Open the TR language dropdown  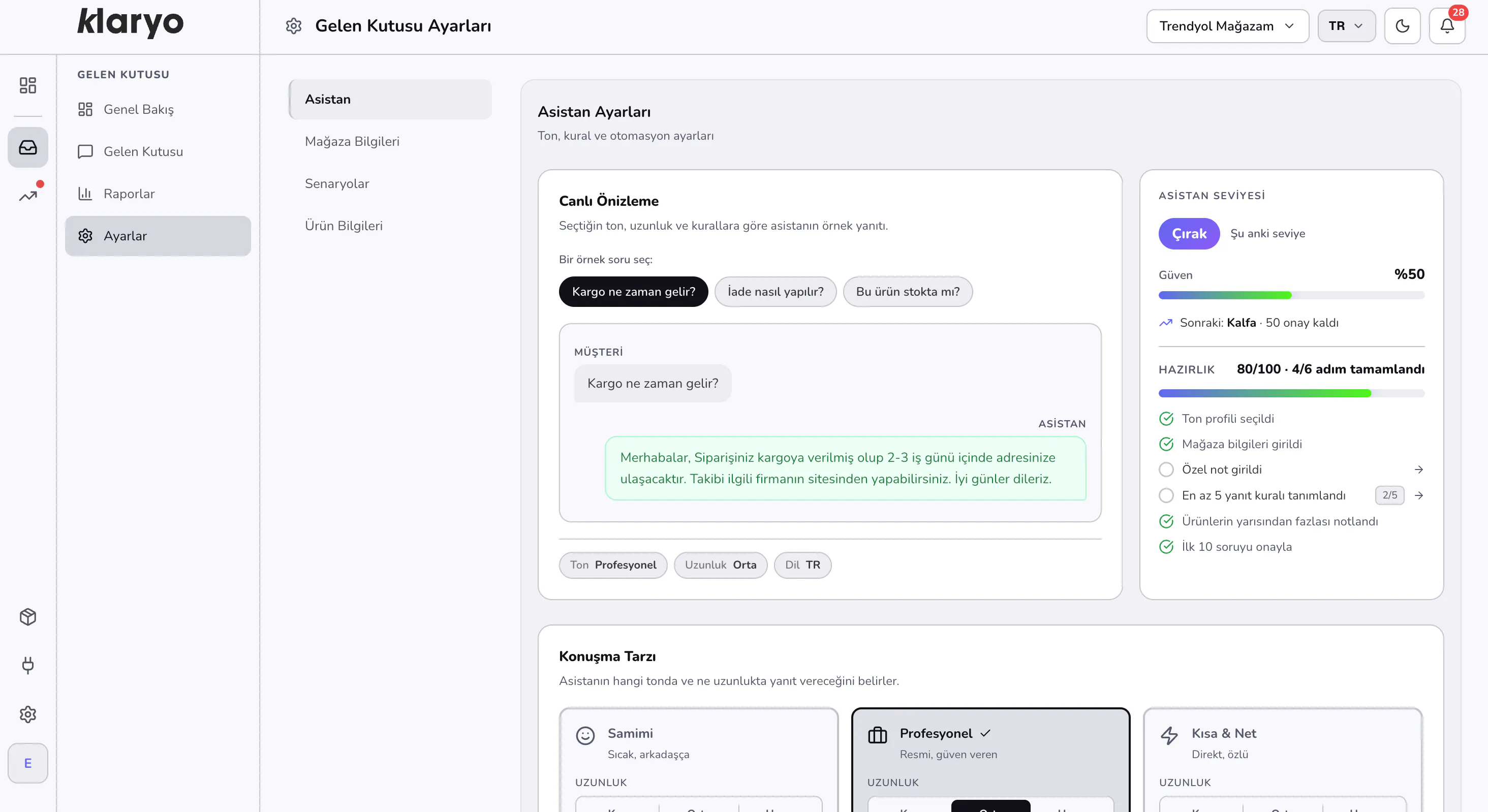point(1346,26)
